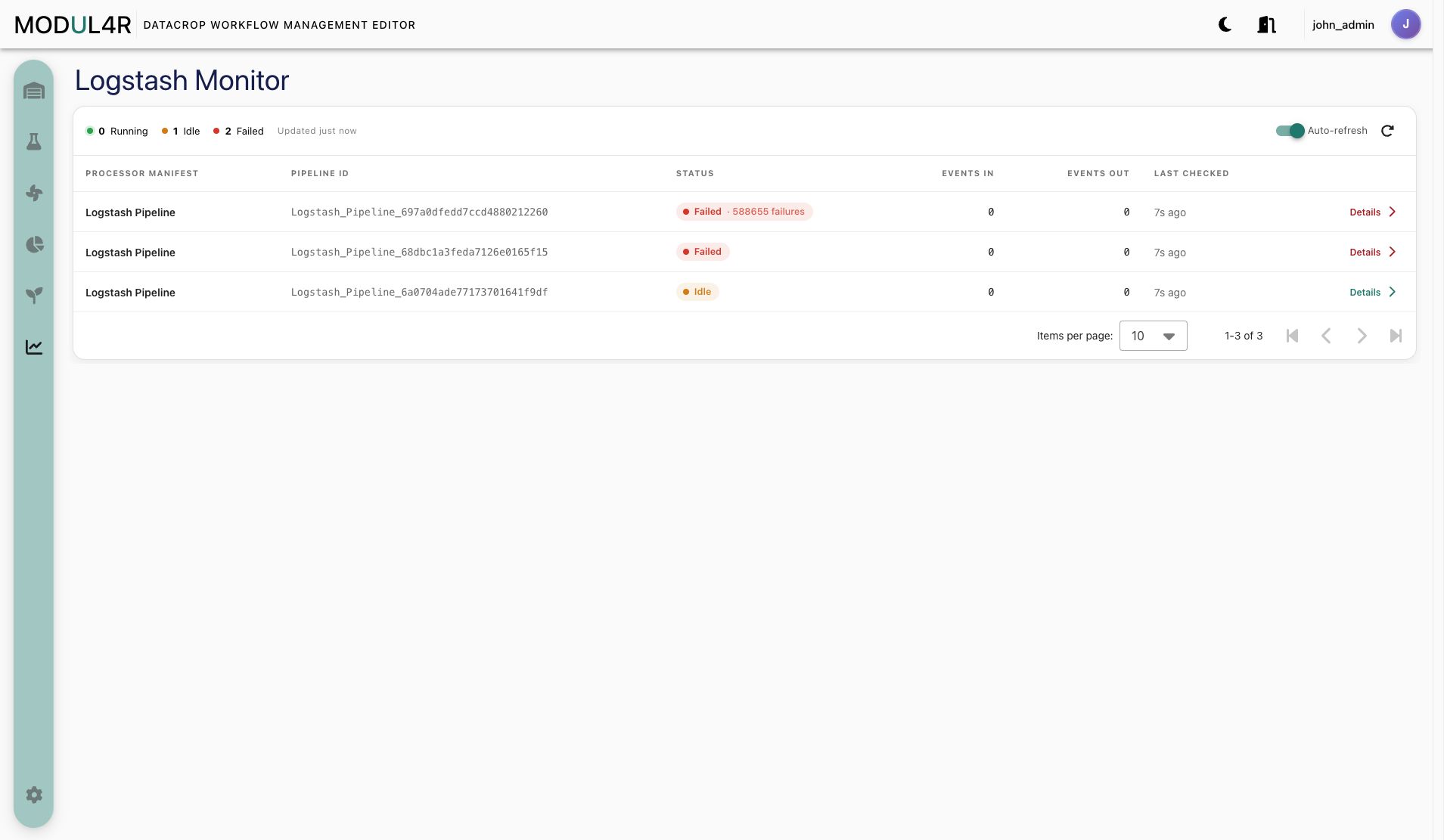The image size is (1444, 840).
Task: Click the Idle status badge
Action: [697, 292]
